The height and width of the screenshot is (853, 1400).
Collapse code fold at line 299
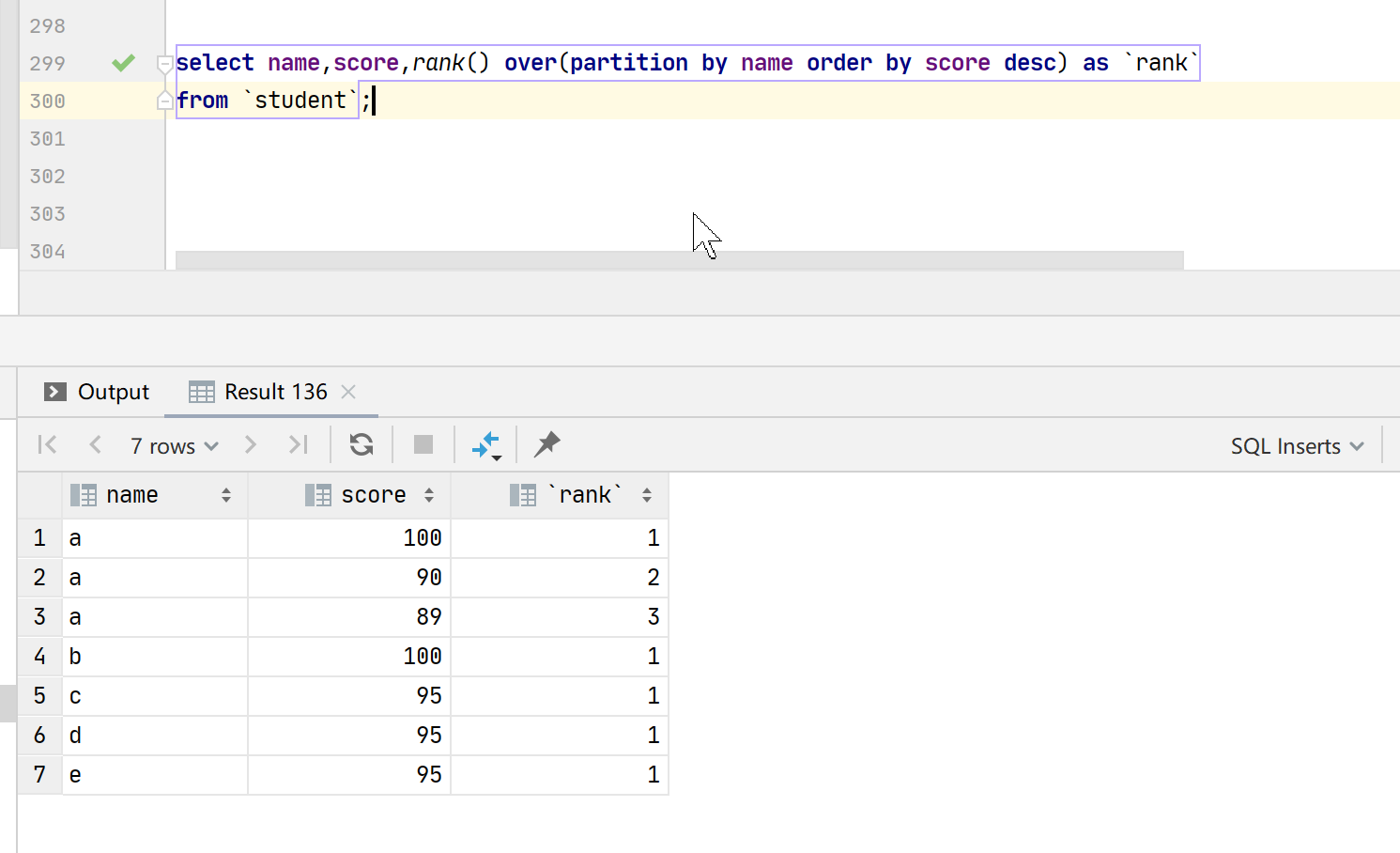coord(164,64)
